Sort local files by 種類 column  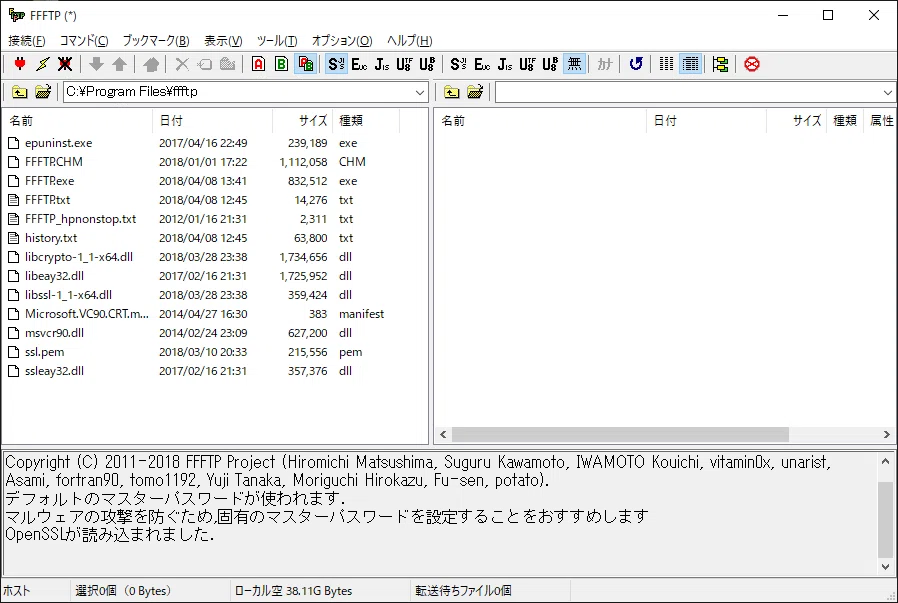(366, 121)
